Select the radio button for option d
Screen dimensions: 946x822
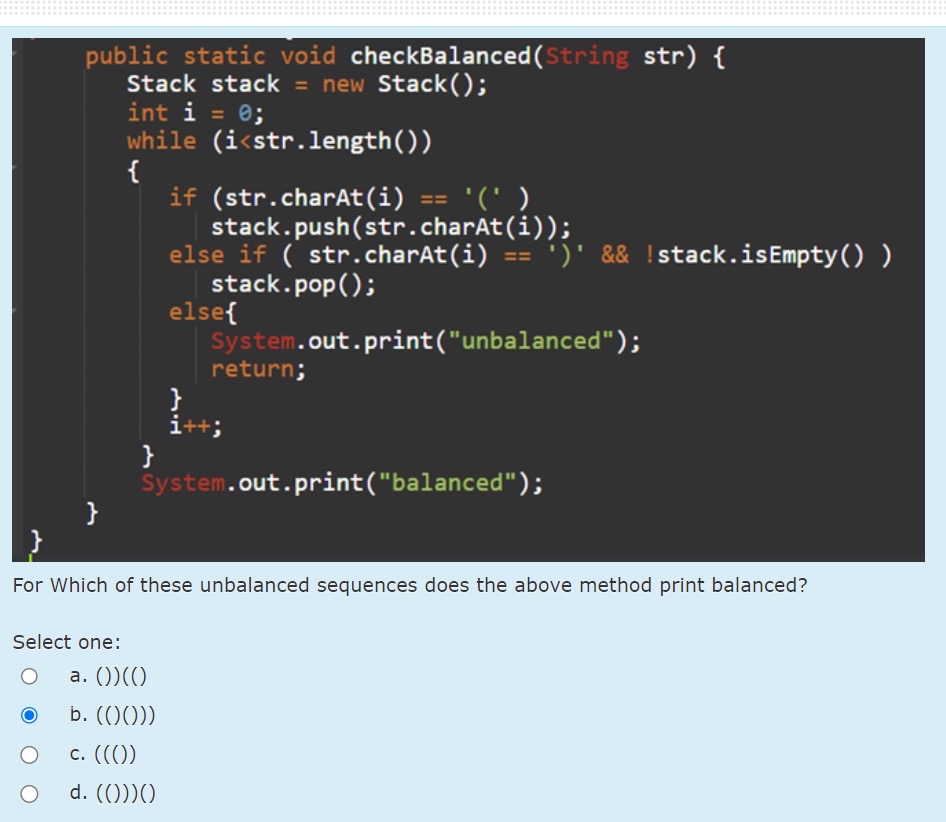[x=30, y=793]
